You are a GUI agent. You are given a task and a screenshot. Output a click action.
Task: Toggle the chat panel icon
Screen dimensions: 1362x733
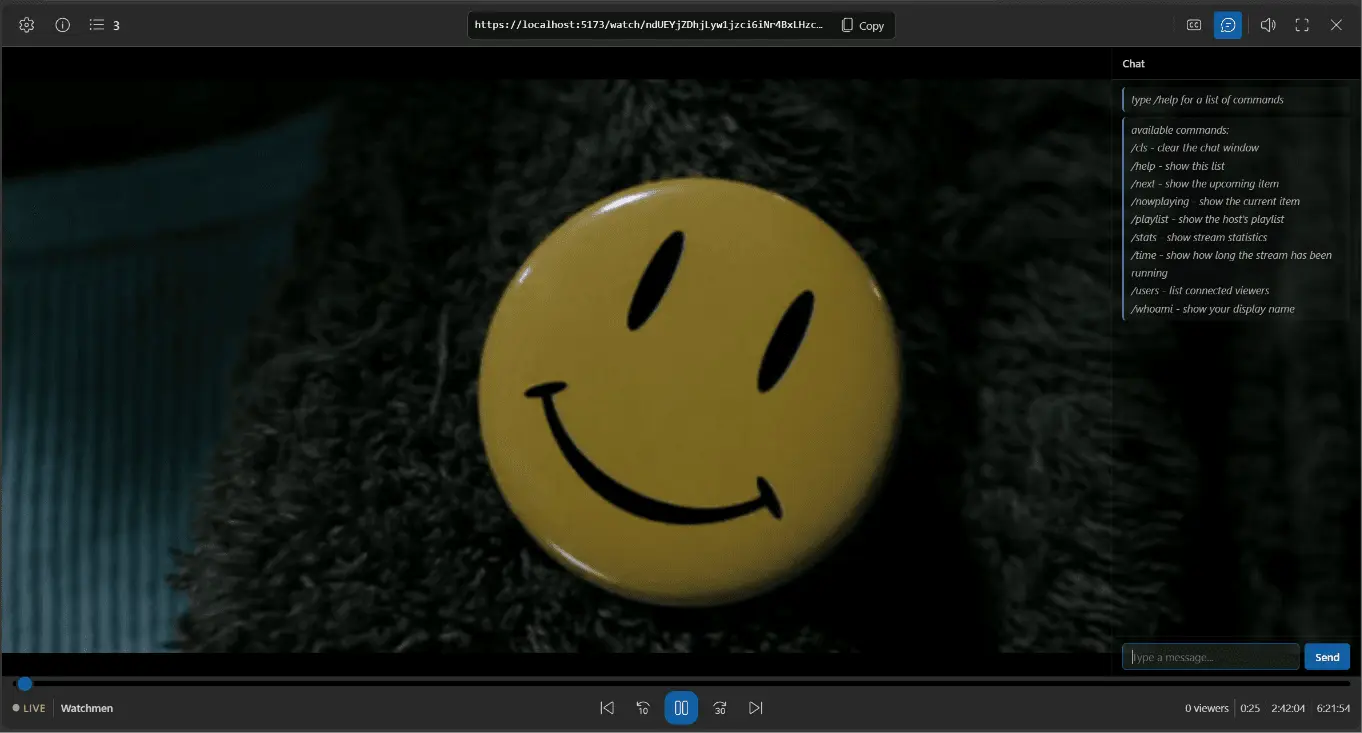tap(1228, 25)
